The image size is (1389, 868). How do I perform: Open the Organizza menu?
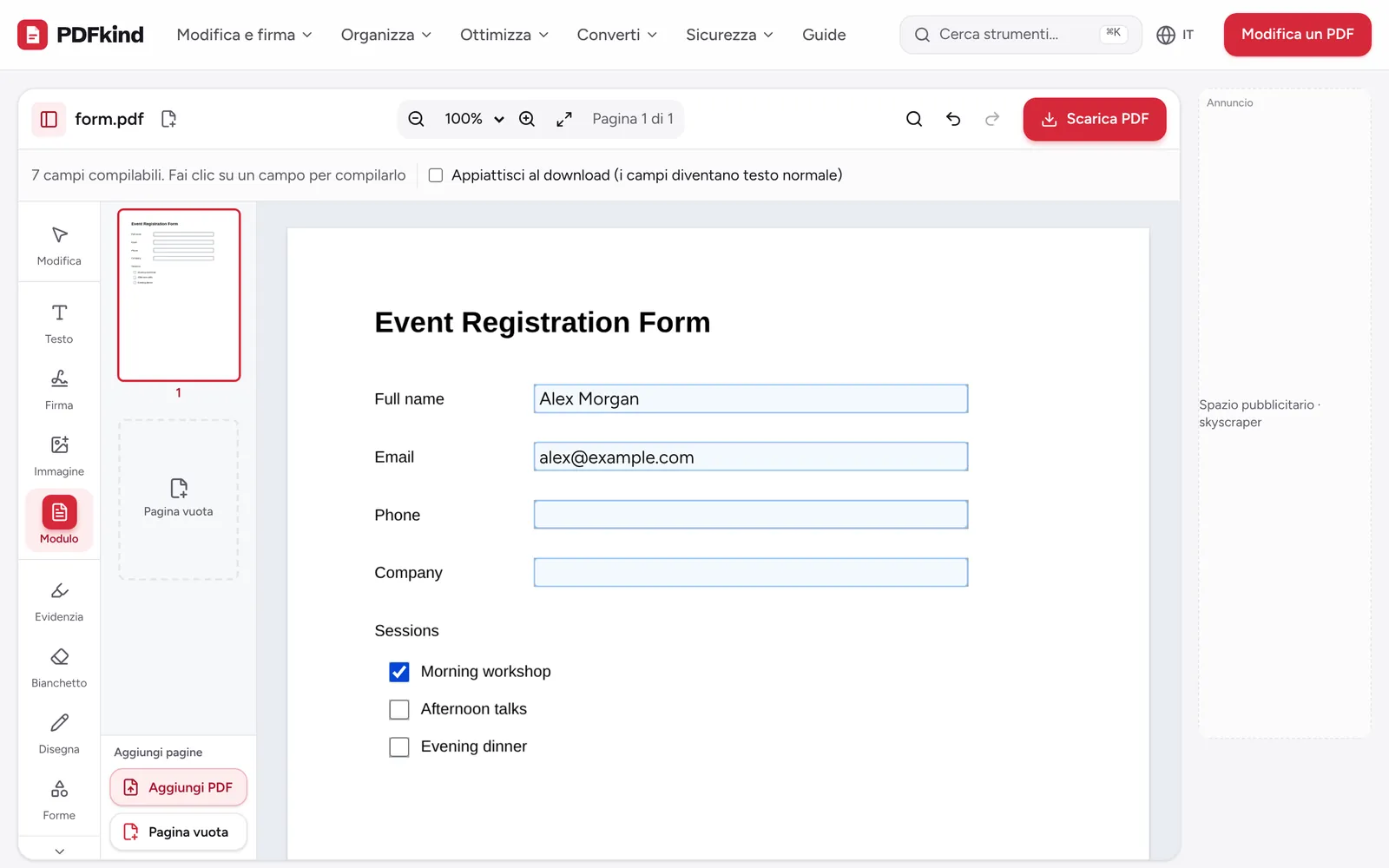(385, 35)
